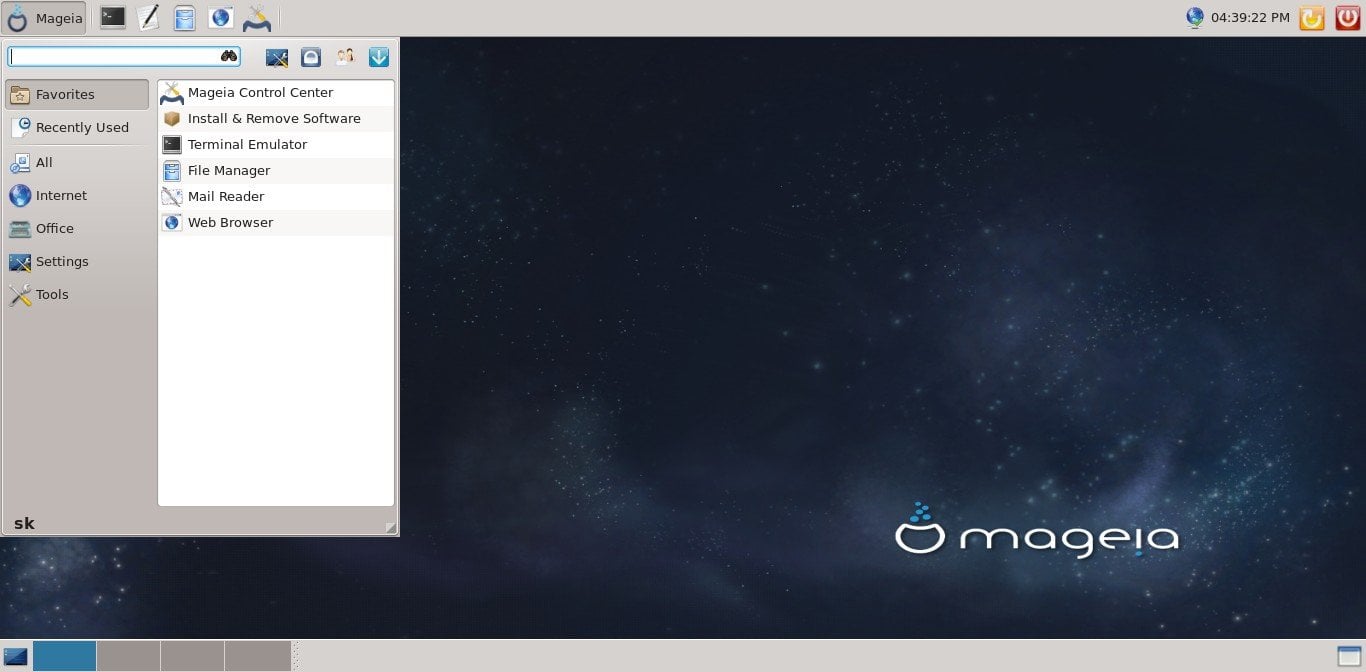The width and height of the screenshot is (1366, 672).
Task: Open the file manager panel launcher
Action: (185, 17)
